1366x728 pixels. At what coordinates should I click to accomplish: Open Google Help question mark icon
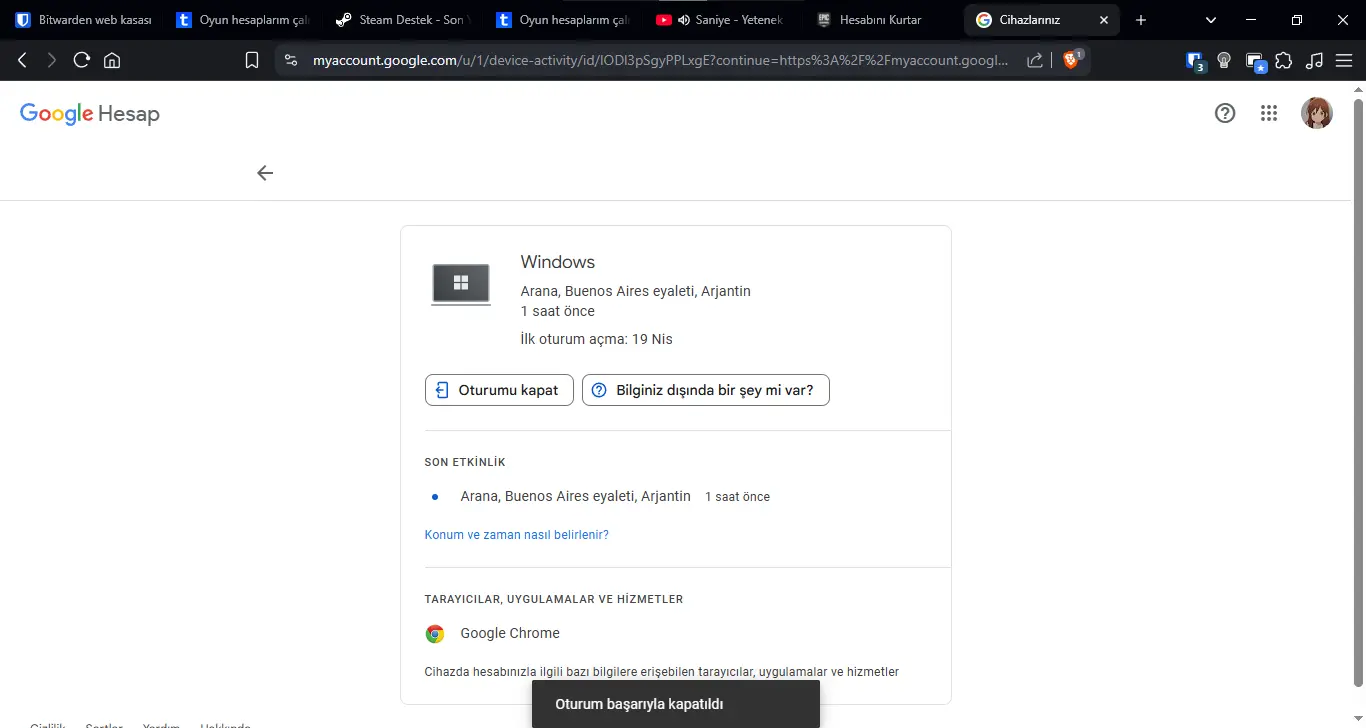click(x=1225, y=113)
